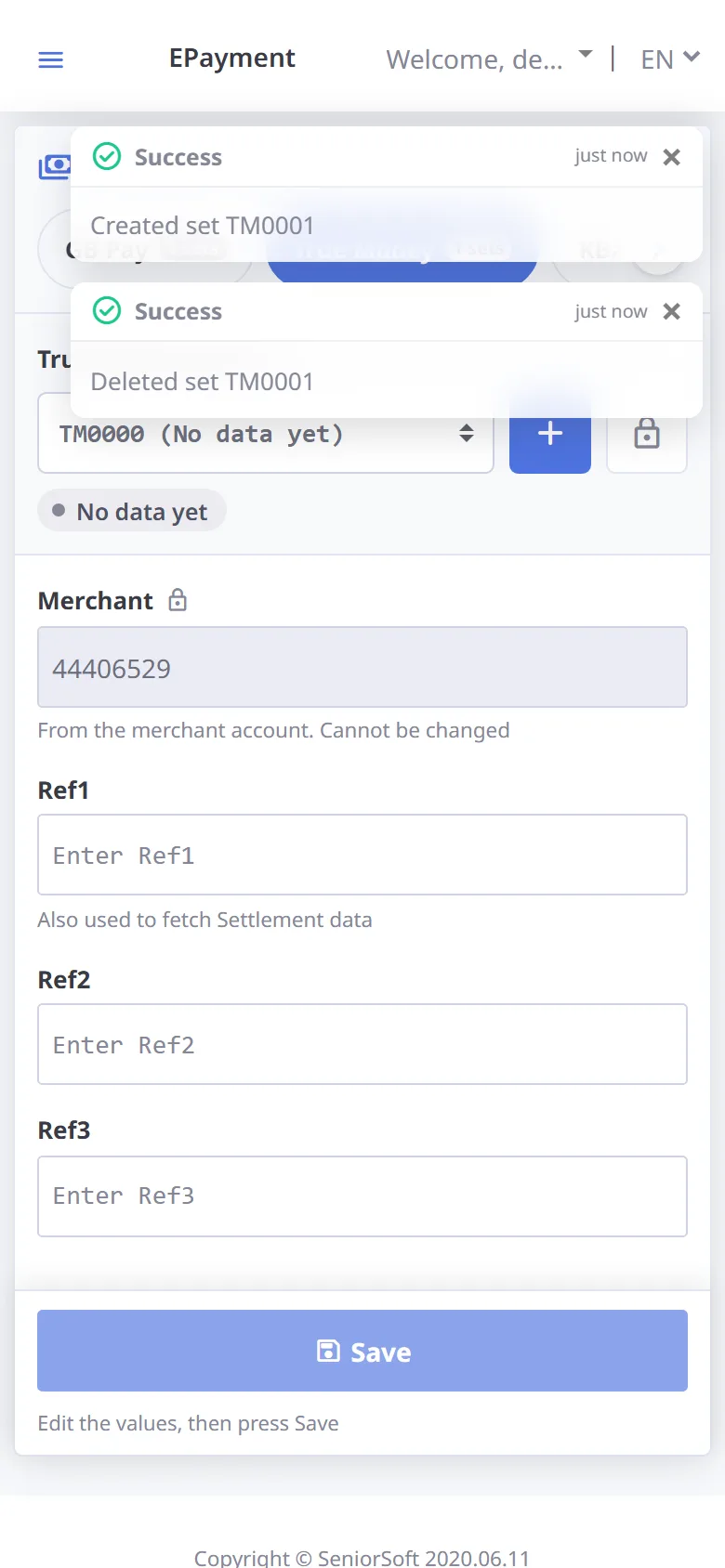Open the TM0000 set selector
This screenshot has width=725, height=1568.
click(x=266, y=433)
